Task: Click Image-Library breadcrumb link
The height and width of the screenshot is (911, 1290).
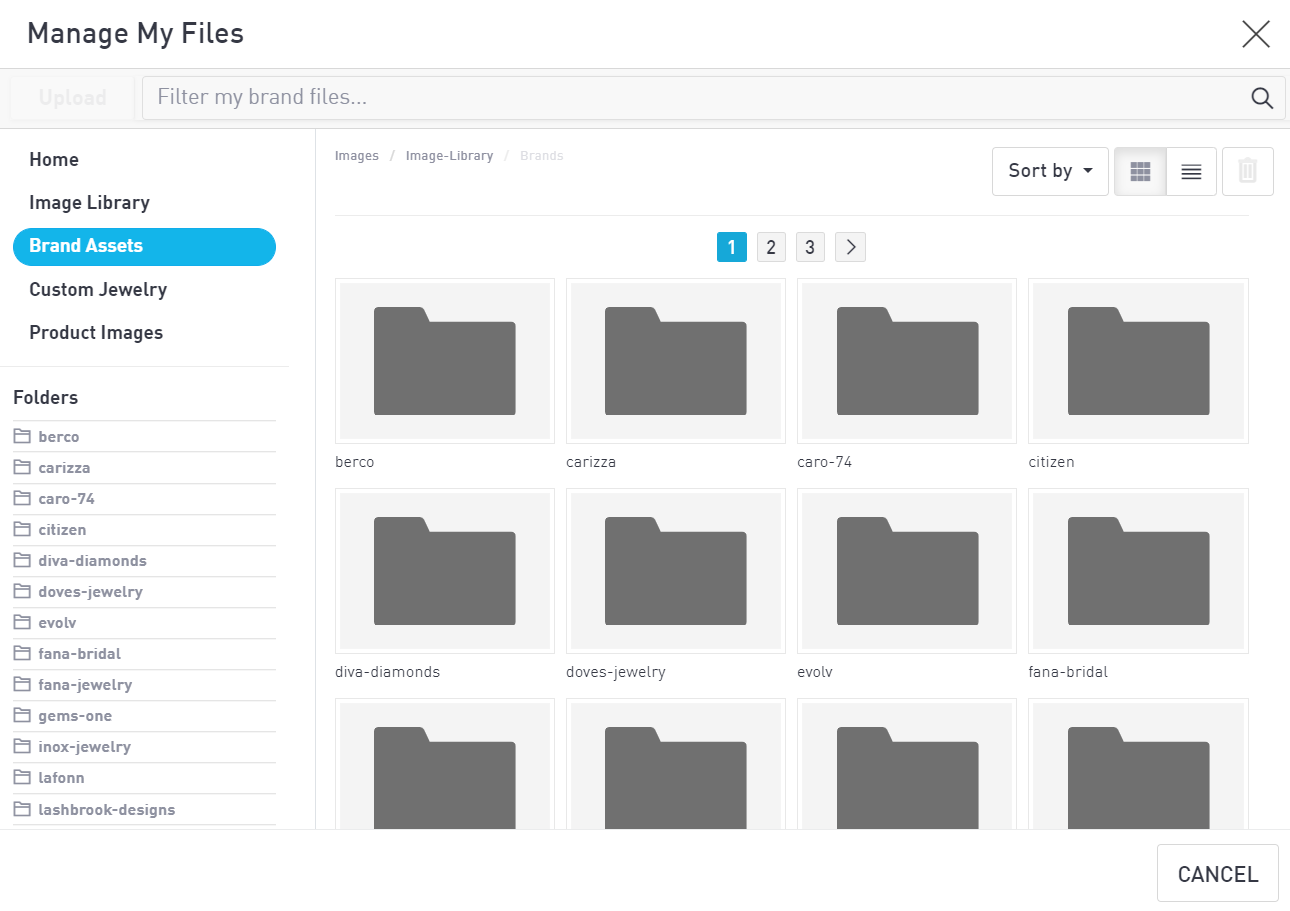Action: click(449, 156)
